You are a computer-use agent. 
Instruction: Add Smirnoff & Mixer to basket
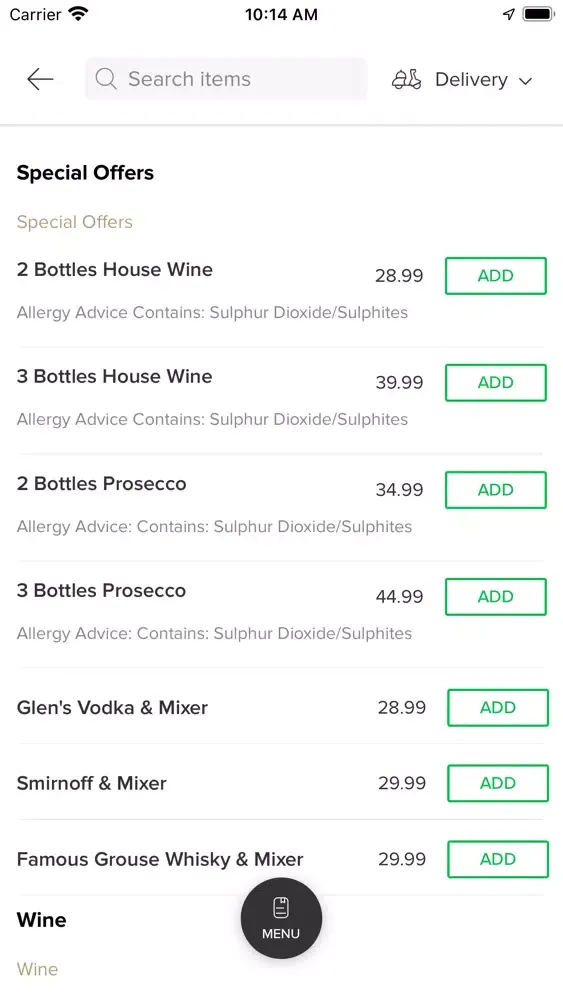pyautogui.click(x=497, y=783)
